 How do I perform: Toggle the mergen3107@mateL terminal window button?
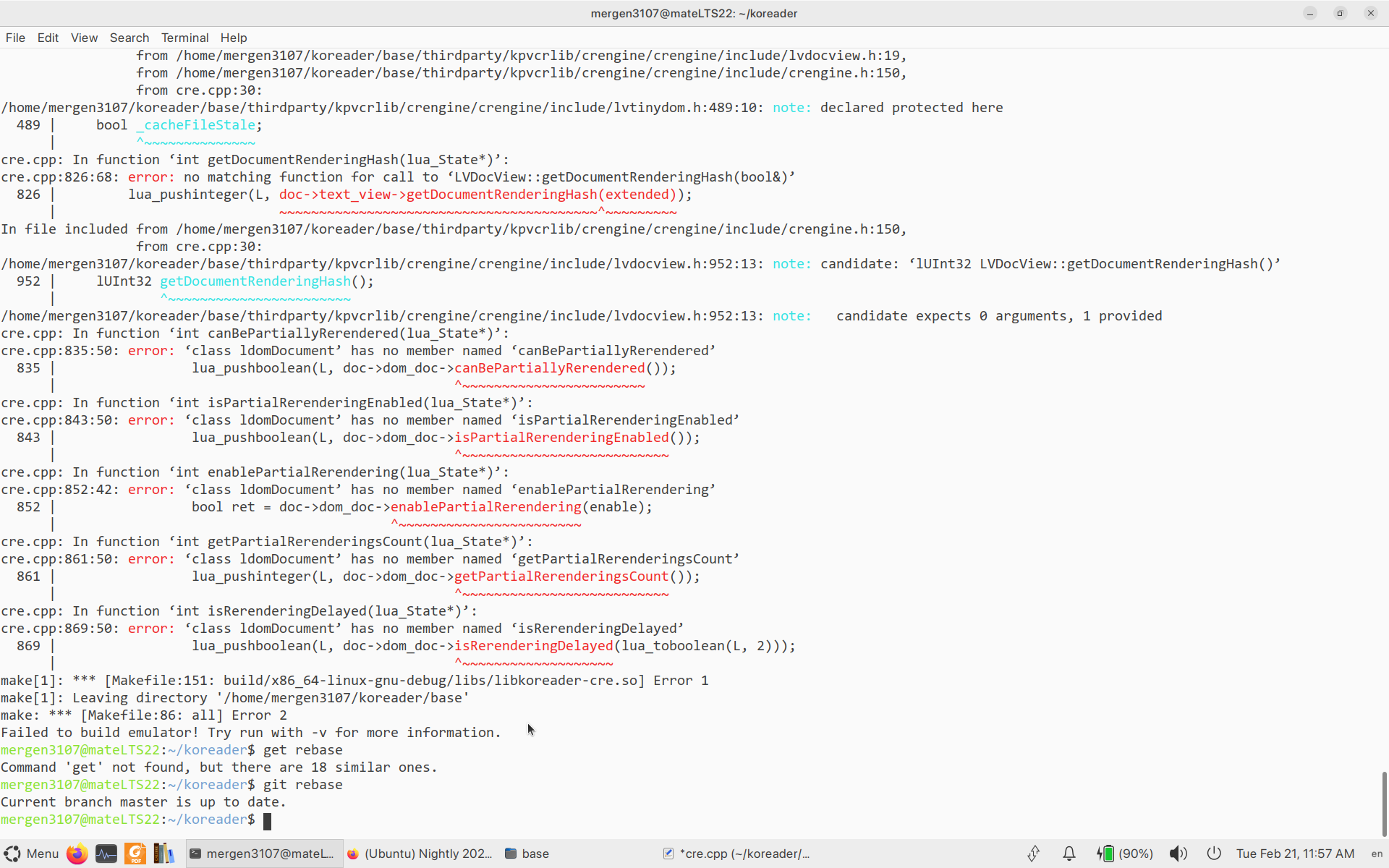pyautogui.click(x=263, y=854)
